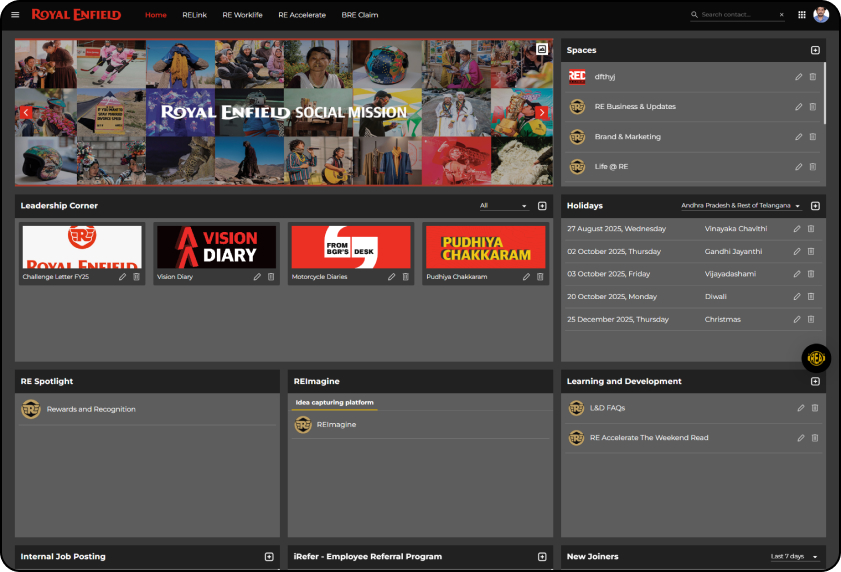The image size is (841, 572).
Task: Add iRefer Employee Referral item
Action: click(x=542, y=557)
